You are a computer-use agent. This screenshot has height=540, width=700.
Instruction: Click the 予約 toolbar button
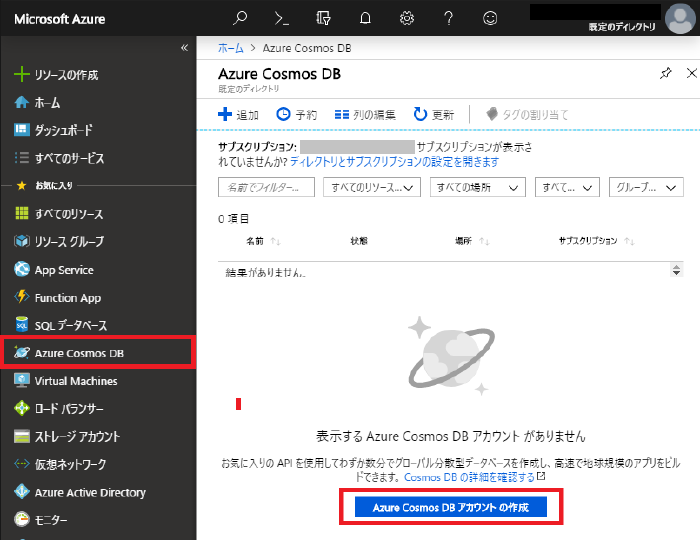[x=297, y=115]
